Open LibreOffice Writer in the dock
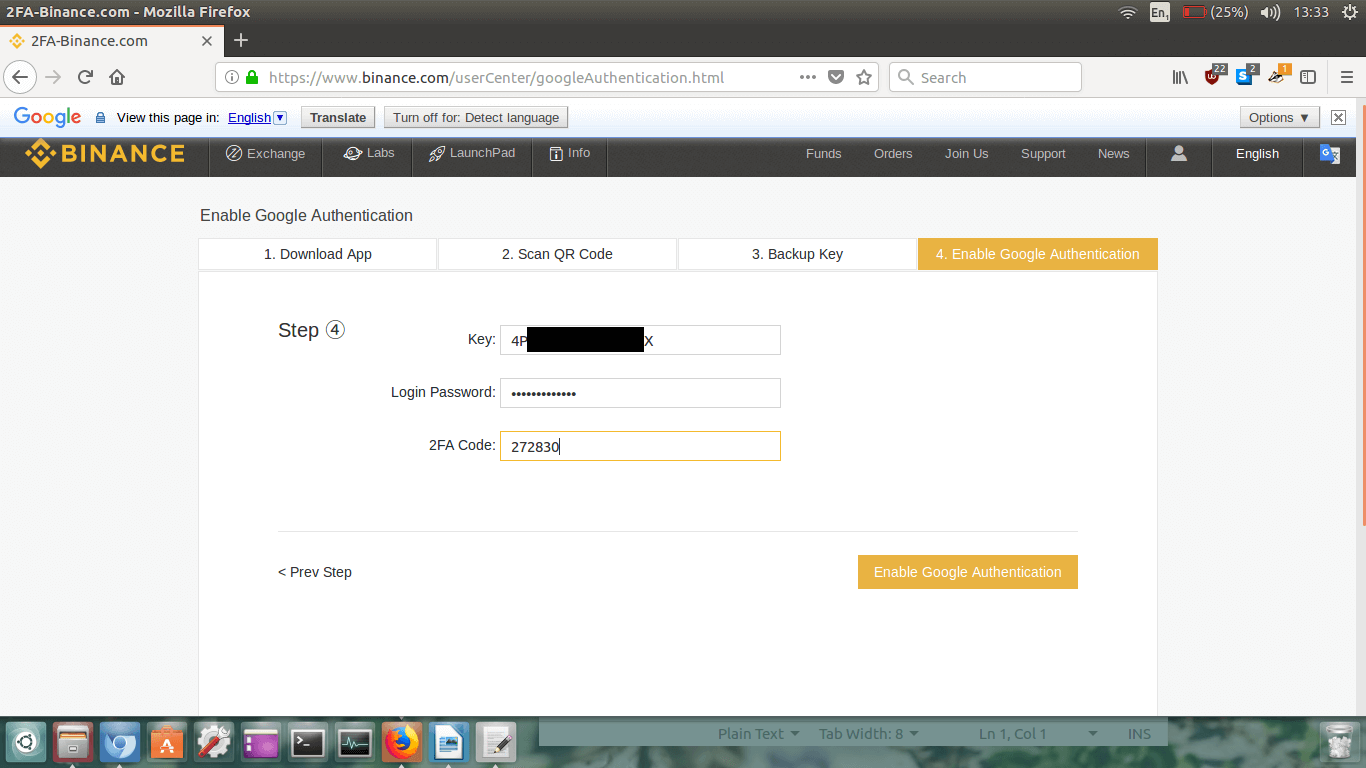The width and height of the screenshot is (1366, 768). pyautogui.click(x=449, y=743)
